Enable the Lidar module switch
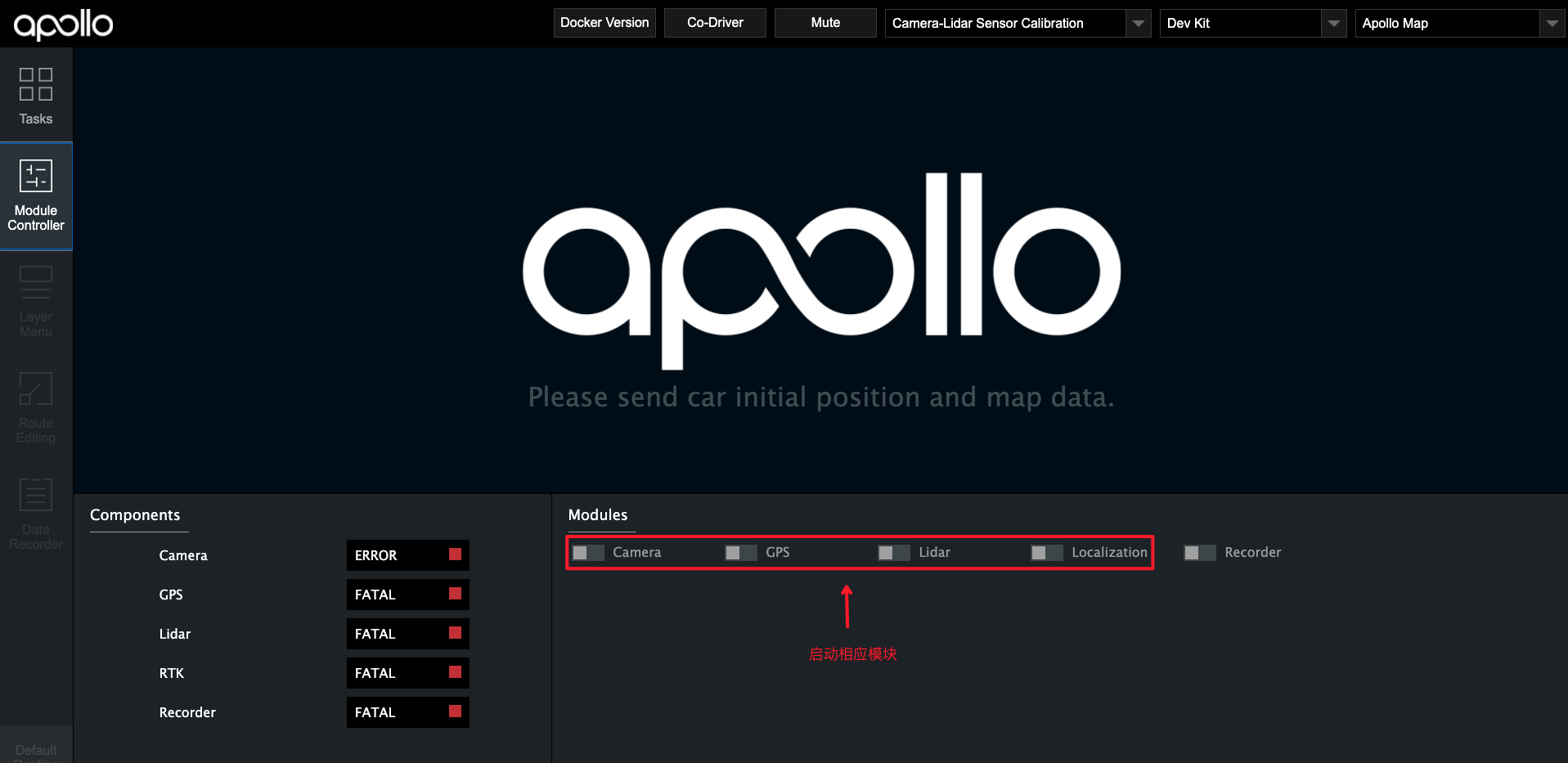This screenshot has width=1568, height=763. point(894,553)
